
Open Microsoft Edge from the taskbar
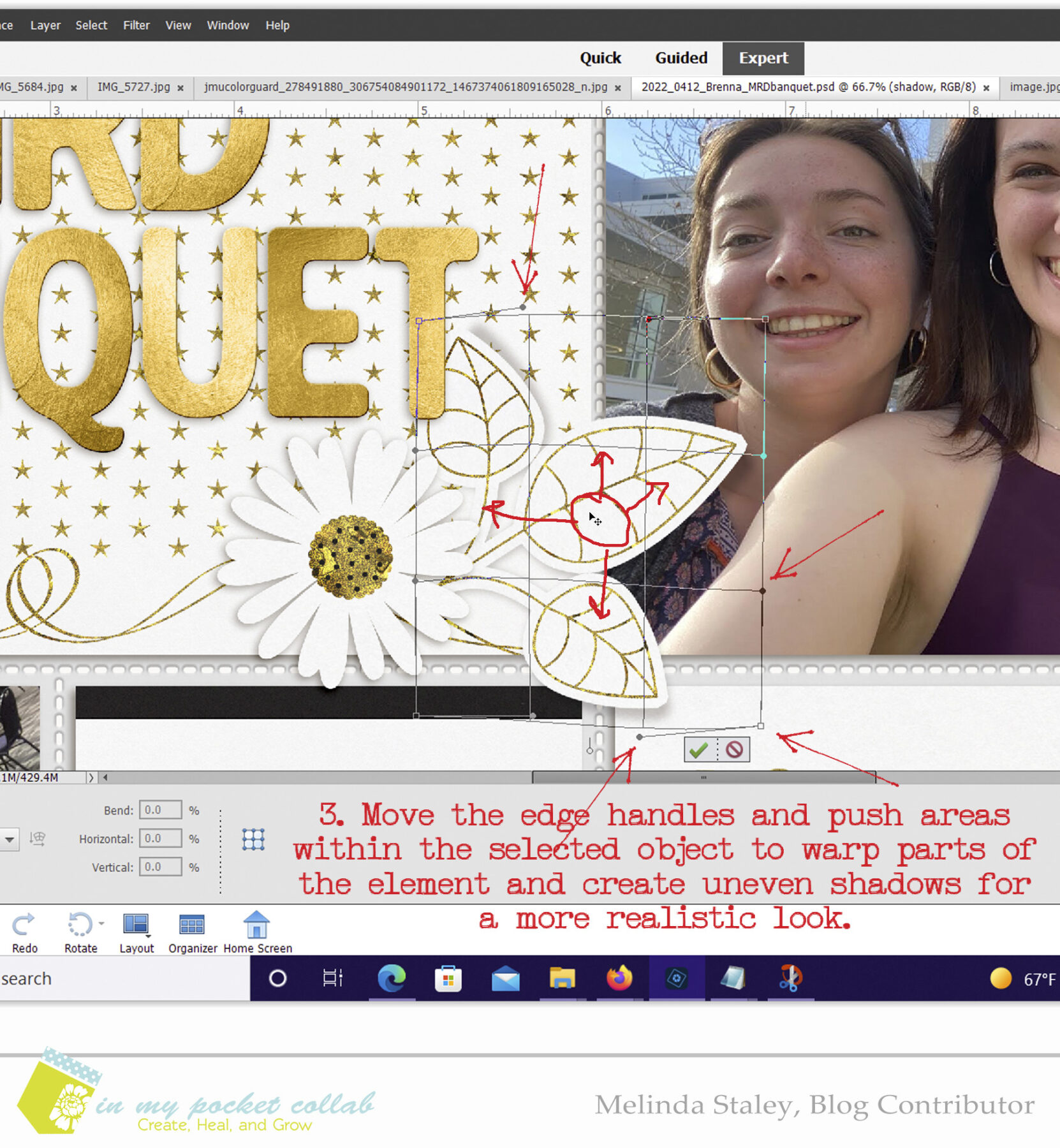(391, 978)
